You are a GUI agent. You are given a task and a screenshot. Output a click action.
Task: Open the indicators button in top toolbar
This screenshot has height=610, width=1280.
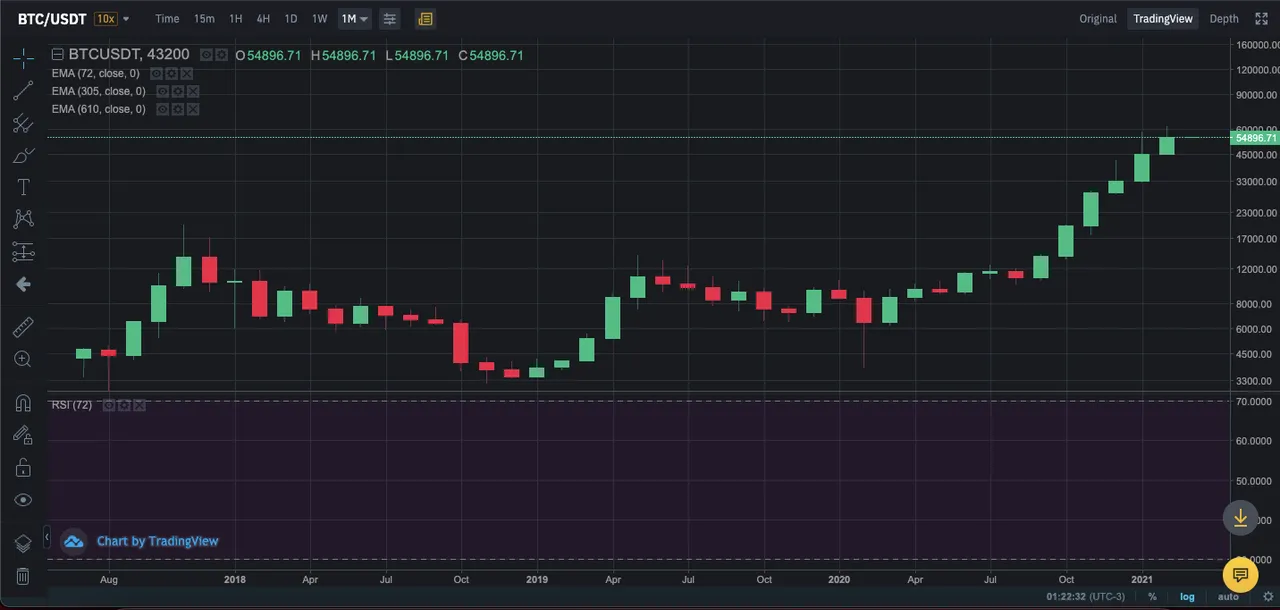pos(389,19)
